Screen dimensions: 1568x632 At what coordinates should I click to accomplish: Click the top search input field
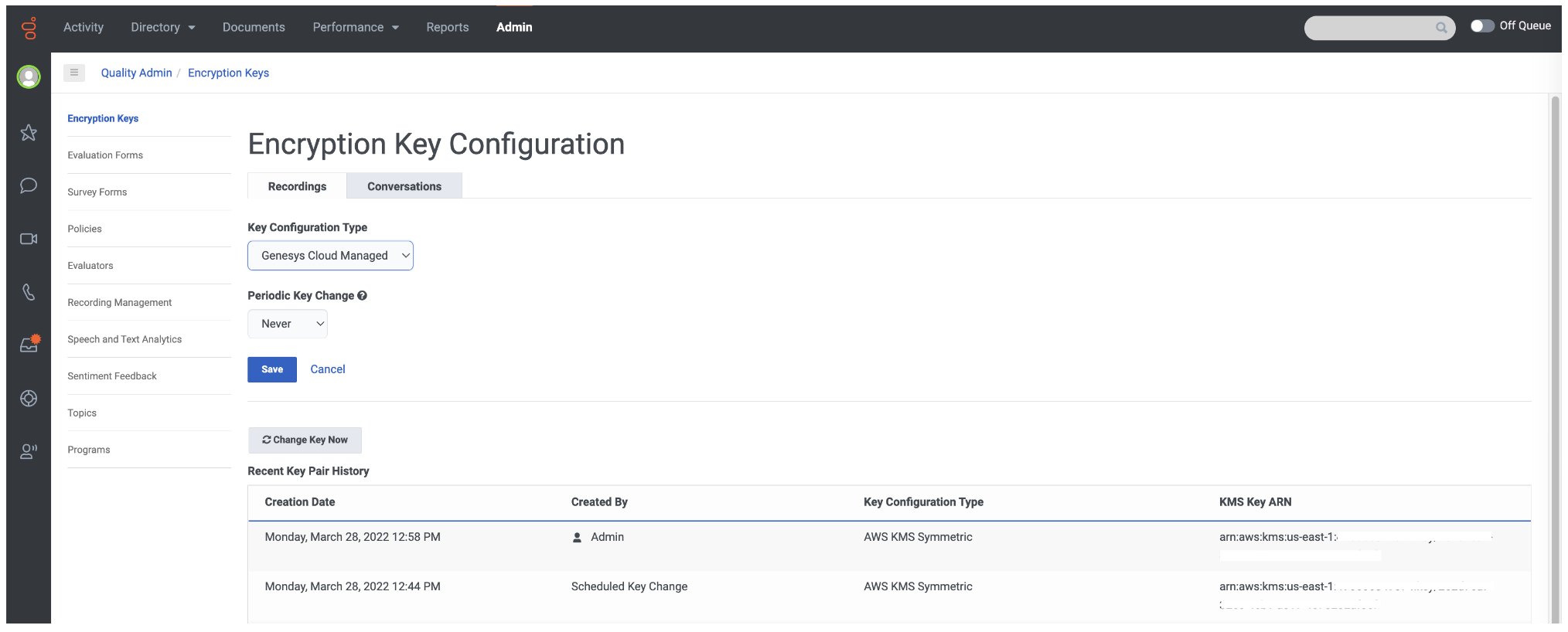(1370, 28)
